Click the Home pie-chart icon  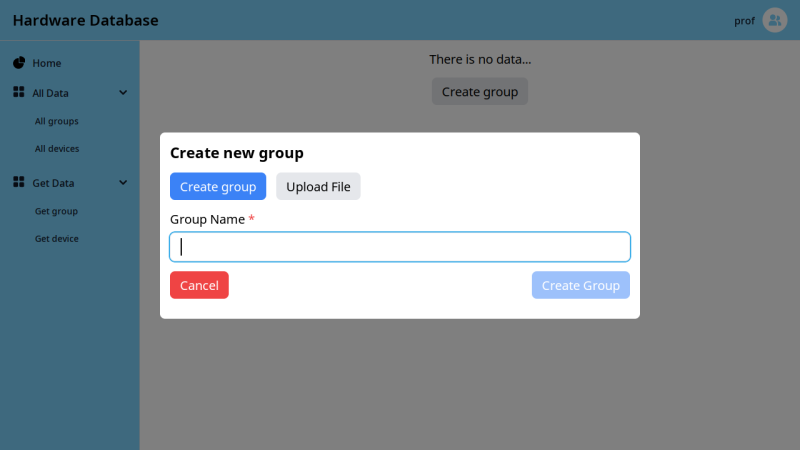point(19,63)
